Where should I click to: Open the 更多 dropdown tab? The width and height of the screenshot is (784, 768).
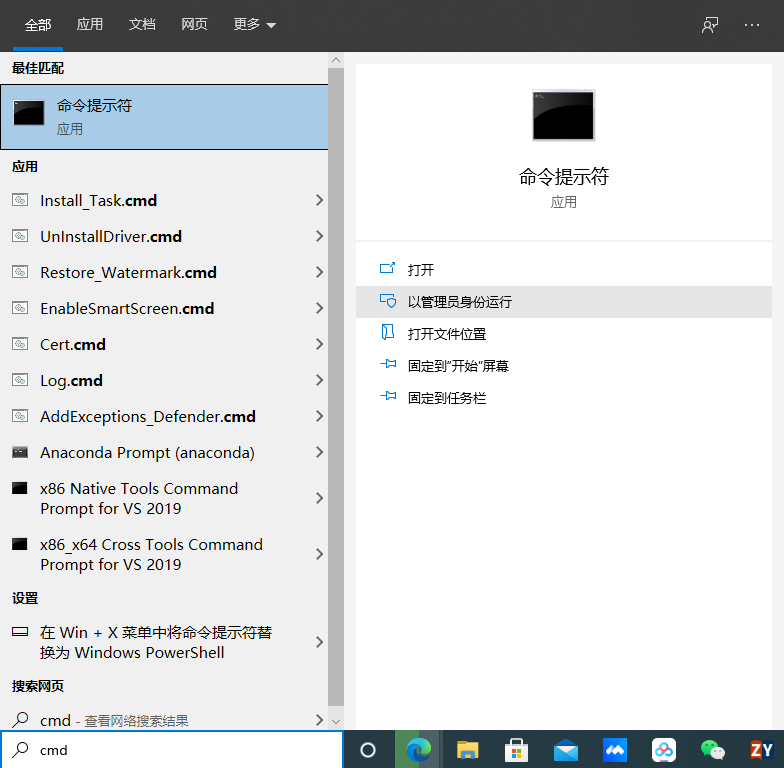[x=254, y=24]
